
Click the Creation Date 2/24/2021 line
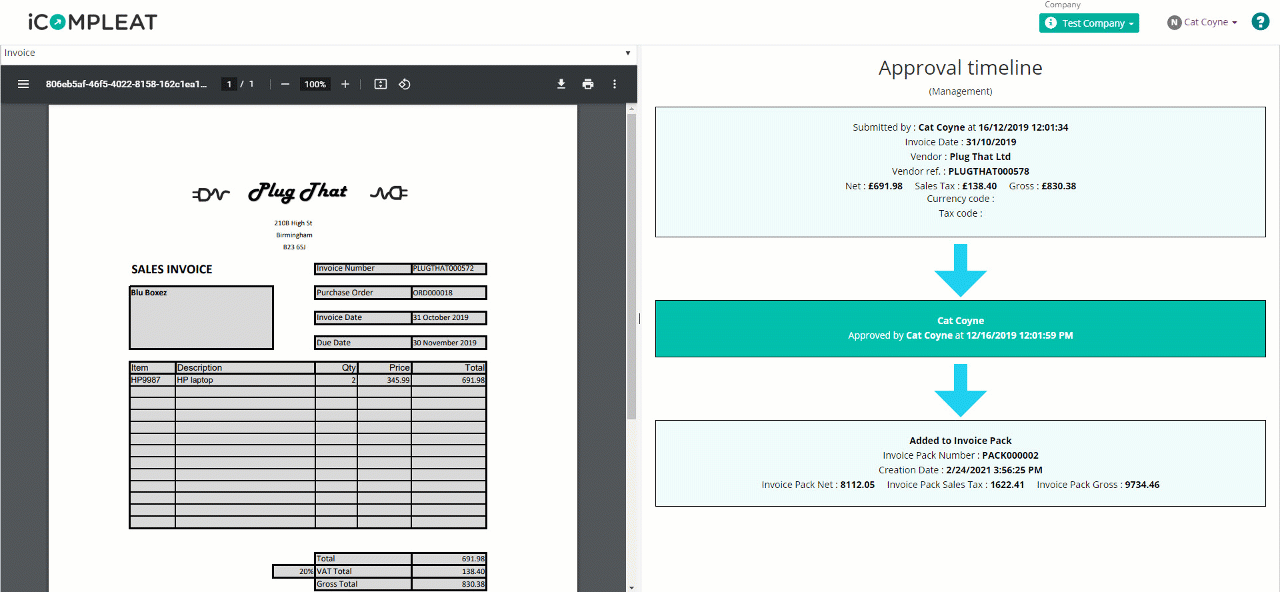pos(960,470)
